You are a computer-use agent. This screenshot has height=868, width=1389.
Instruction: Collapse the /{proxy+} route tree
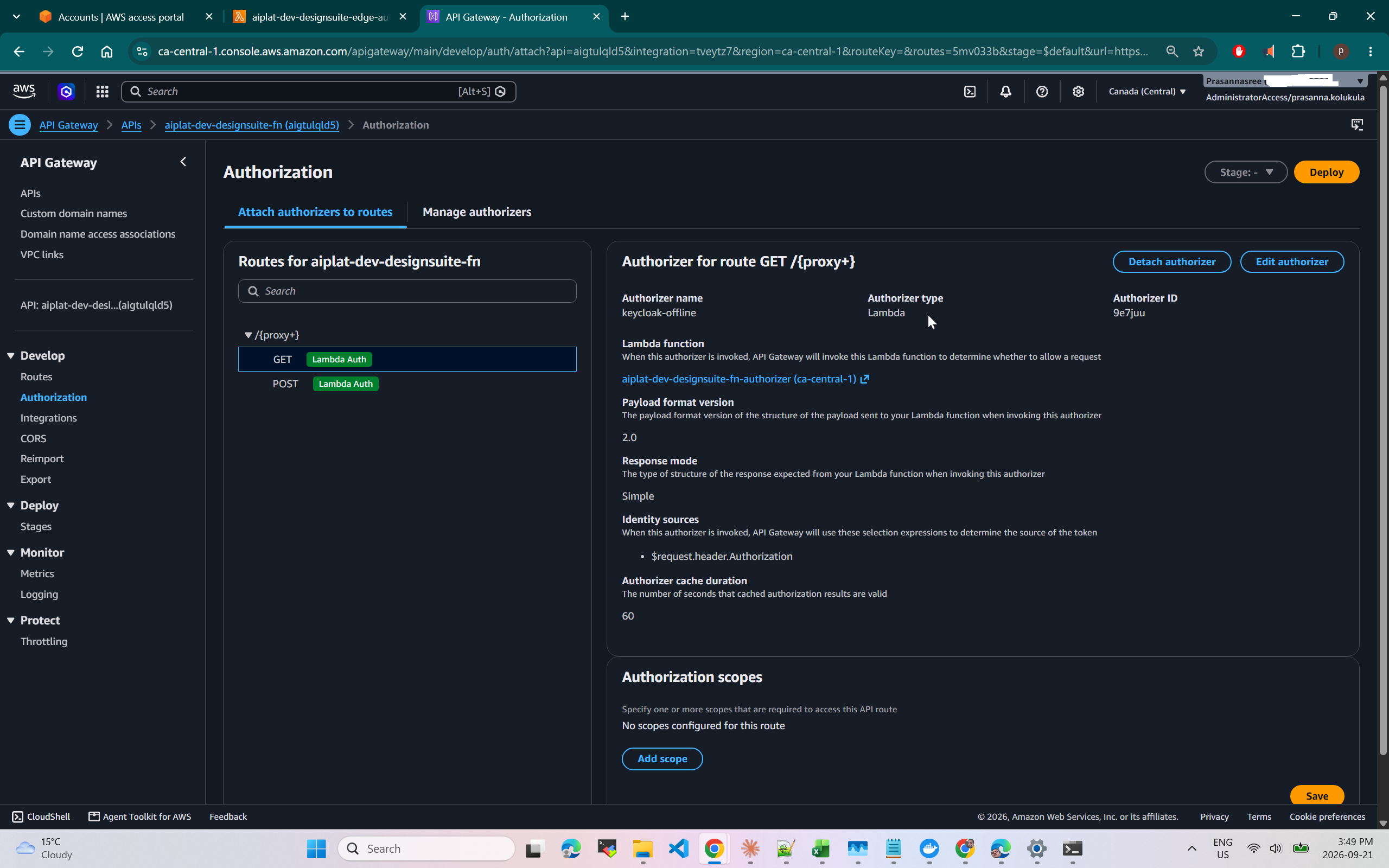point(248,335)
